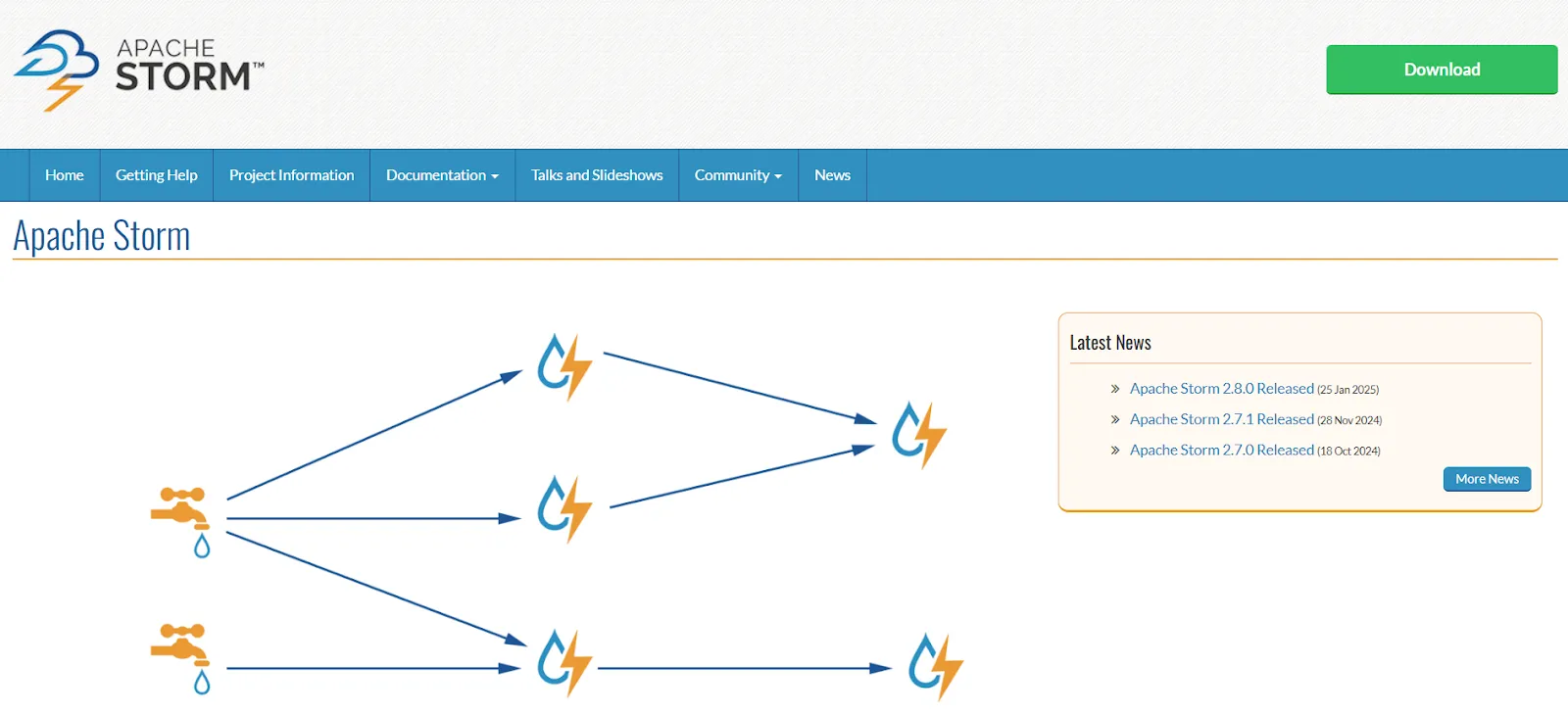Open Apache Storm 2.8.0 Released link
This screenshot has height=715, width=1568.
(x=1221, y=389)
